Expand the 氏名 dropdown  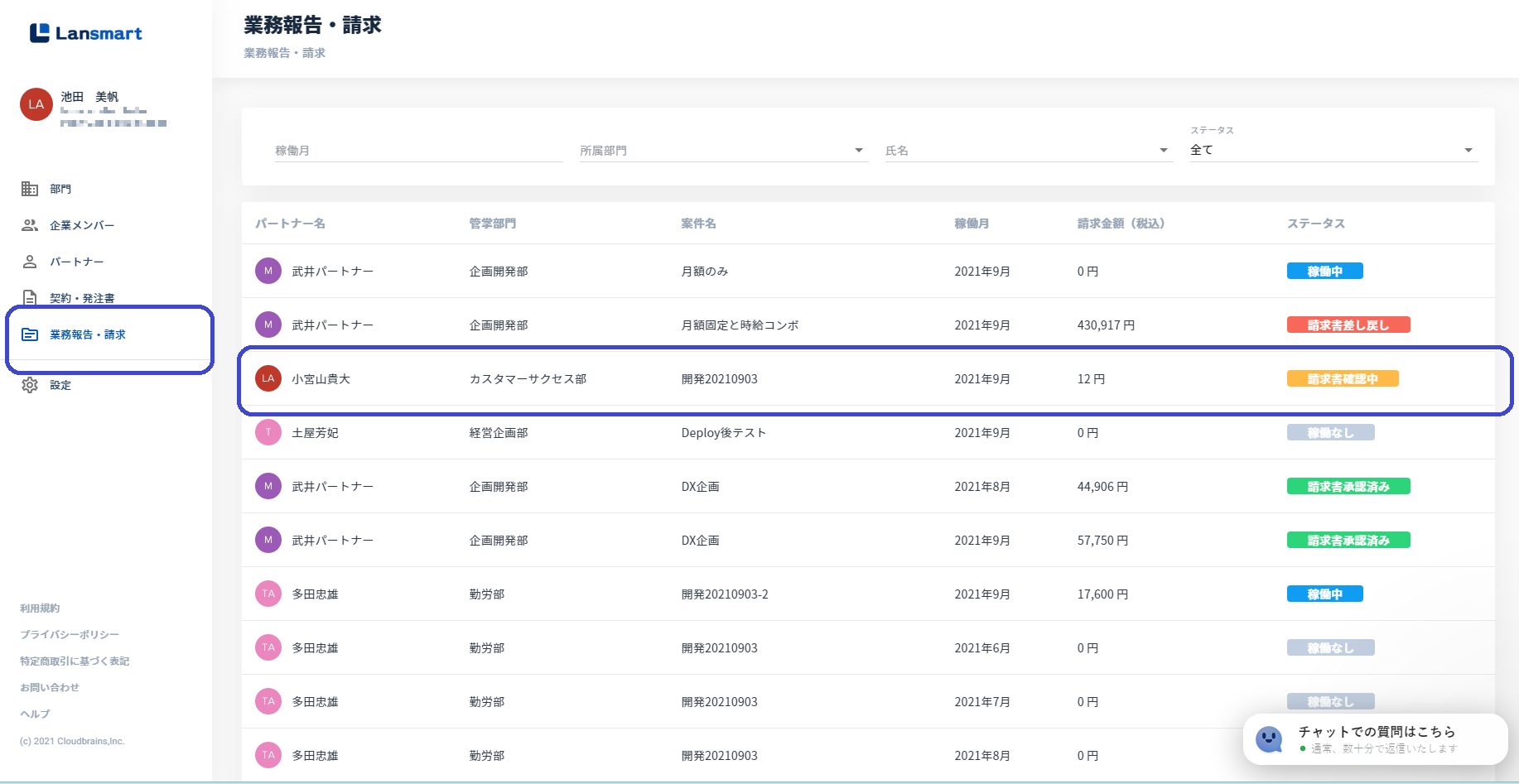[x=1163, y=151]
